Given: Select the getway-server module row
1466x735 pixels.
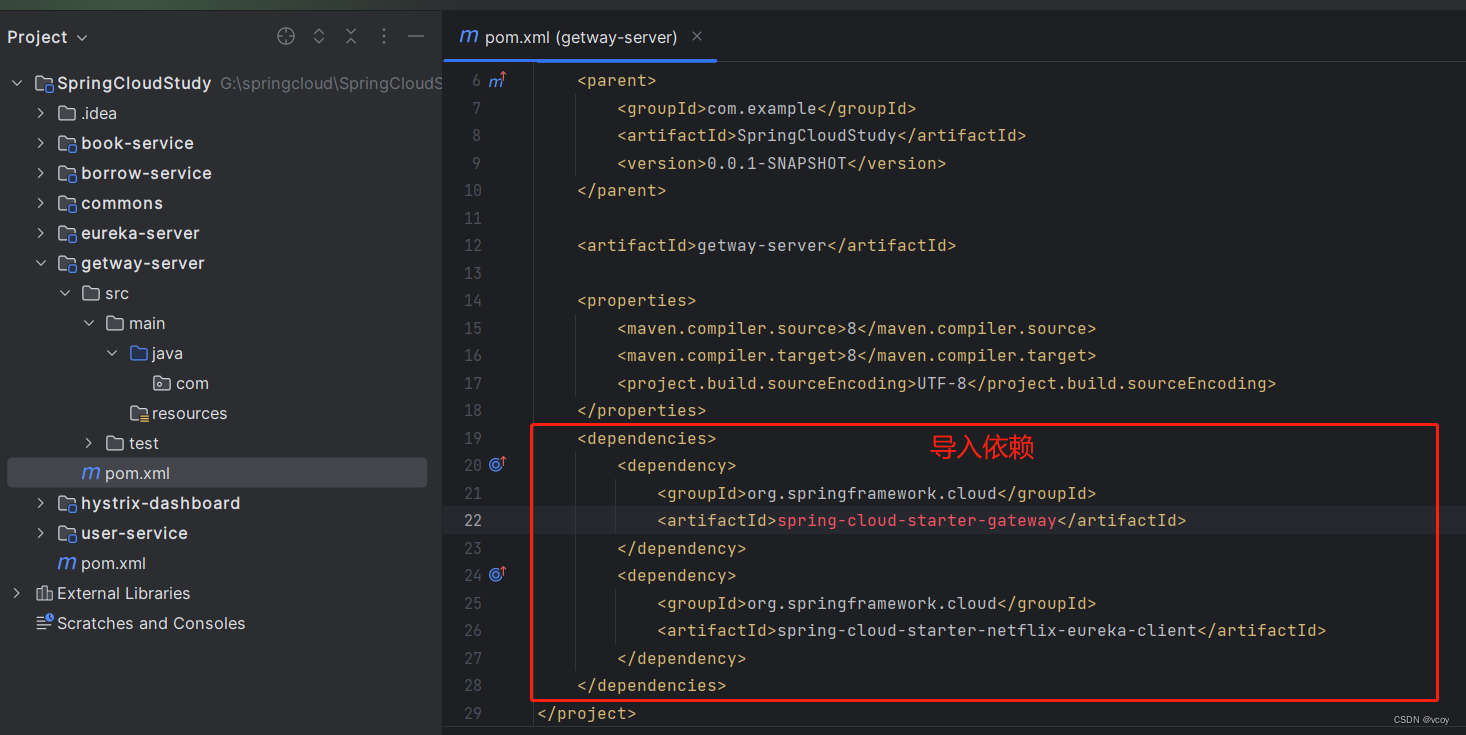Looking at the screenshot, I should pos(143,263).
